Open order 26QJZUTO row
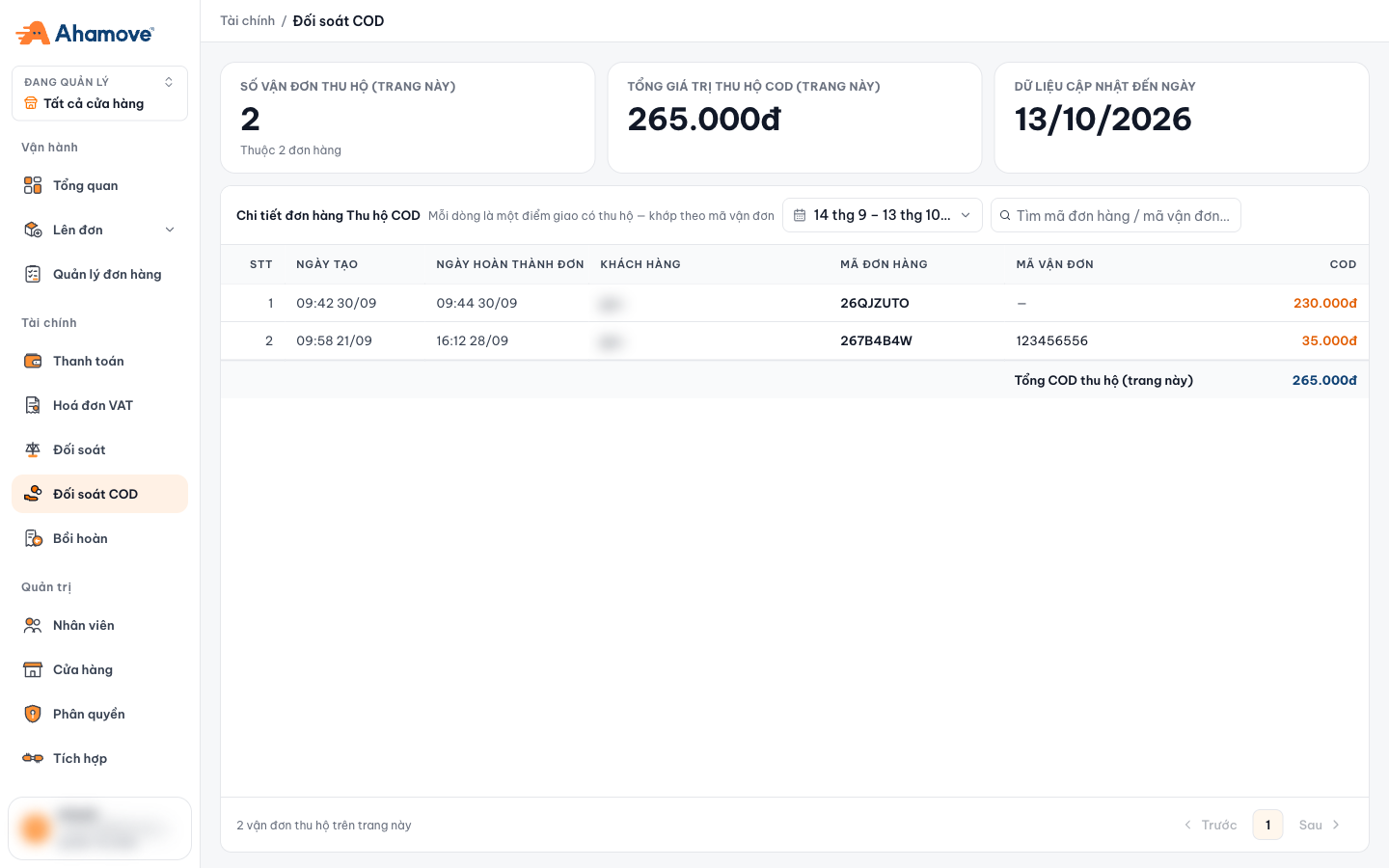This screenshot has width=1389, height=868. pos(795,303)
